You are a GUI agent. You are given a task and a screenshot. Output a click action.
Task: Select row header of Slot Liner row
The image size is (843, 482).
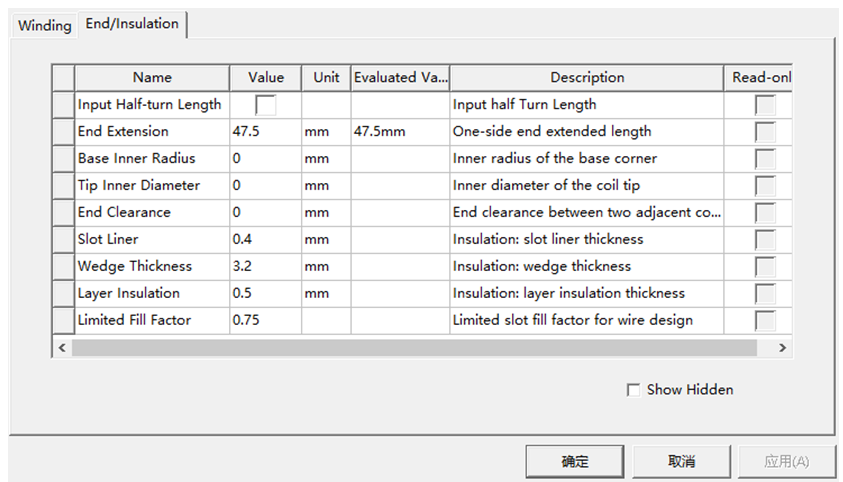point(63,239)
